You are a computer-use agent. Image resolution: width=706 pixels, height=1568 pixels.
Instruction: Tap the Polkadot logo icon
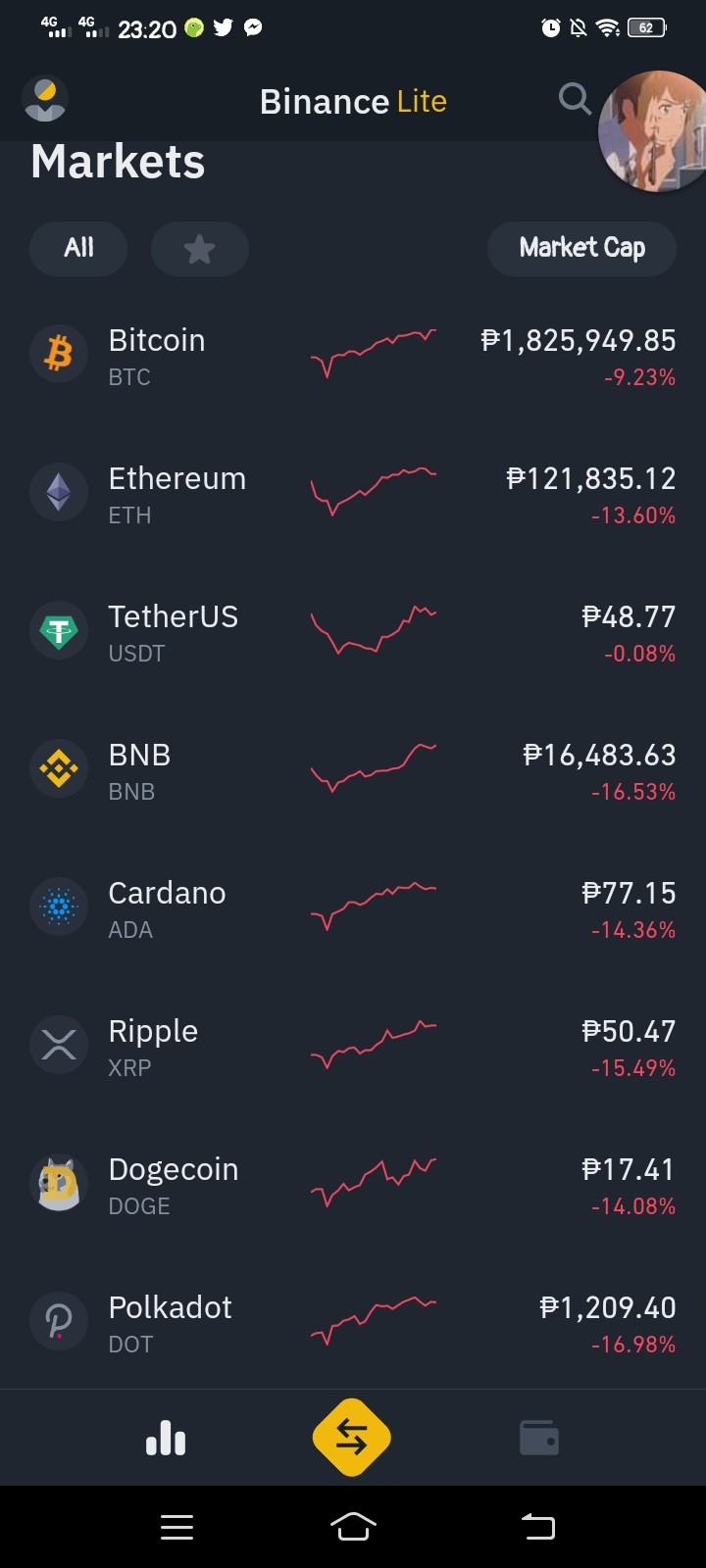pos(59,1321)
